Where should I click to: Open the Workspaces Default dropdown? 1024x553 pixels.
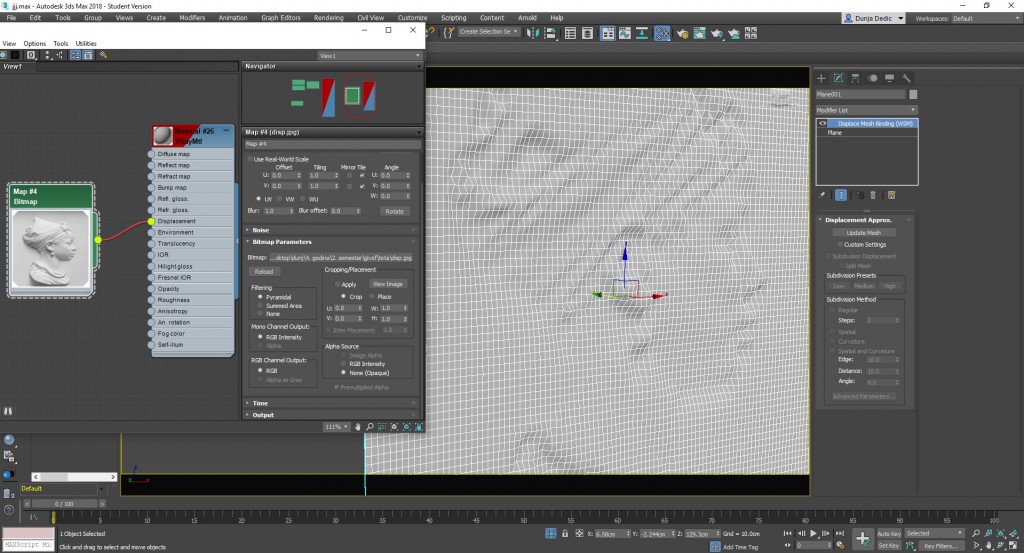click(x=985, y=18)
